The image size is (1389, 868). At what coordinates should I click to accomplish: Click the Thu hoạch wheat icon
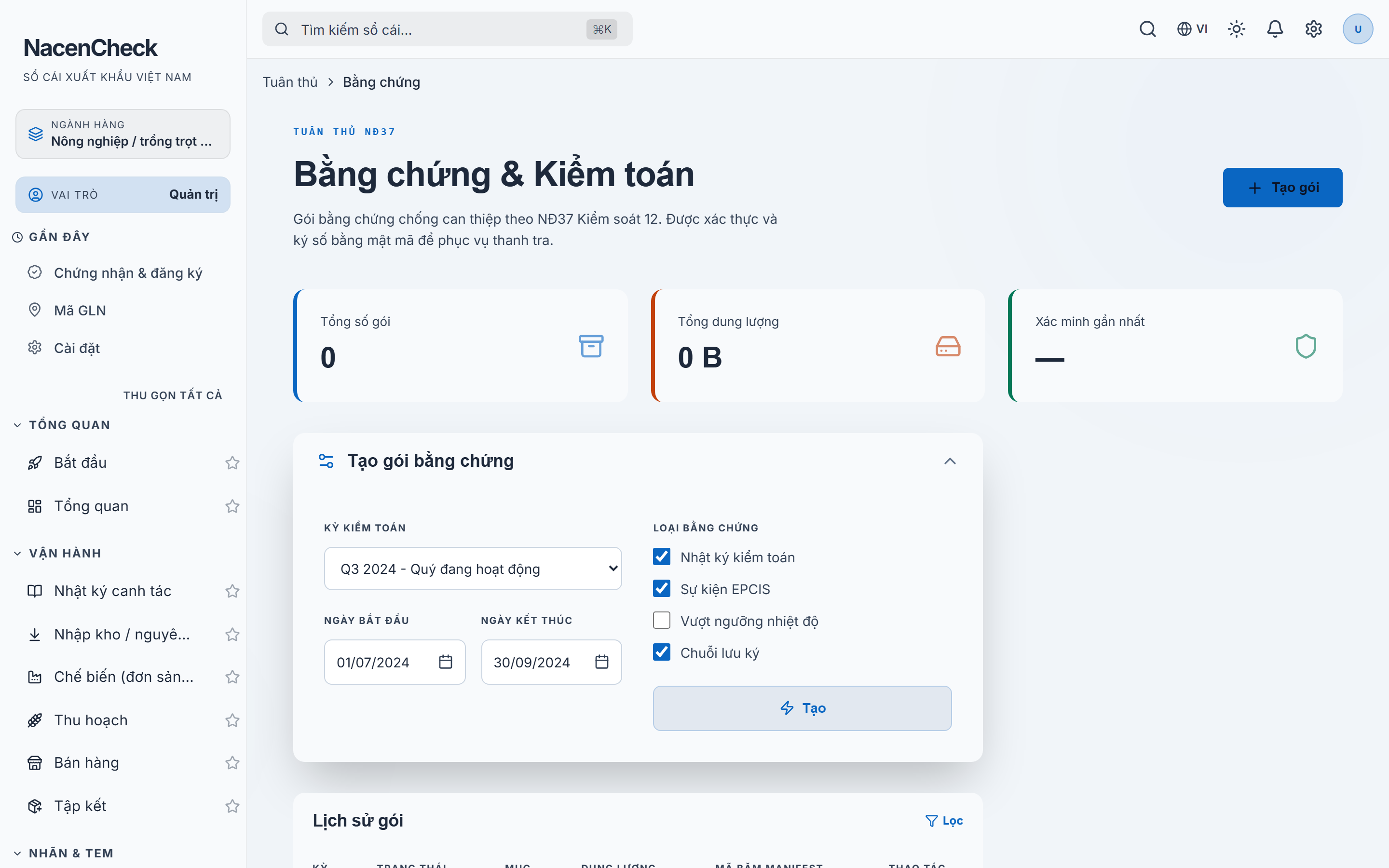click(x=34, y=720)
